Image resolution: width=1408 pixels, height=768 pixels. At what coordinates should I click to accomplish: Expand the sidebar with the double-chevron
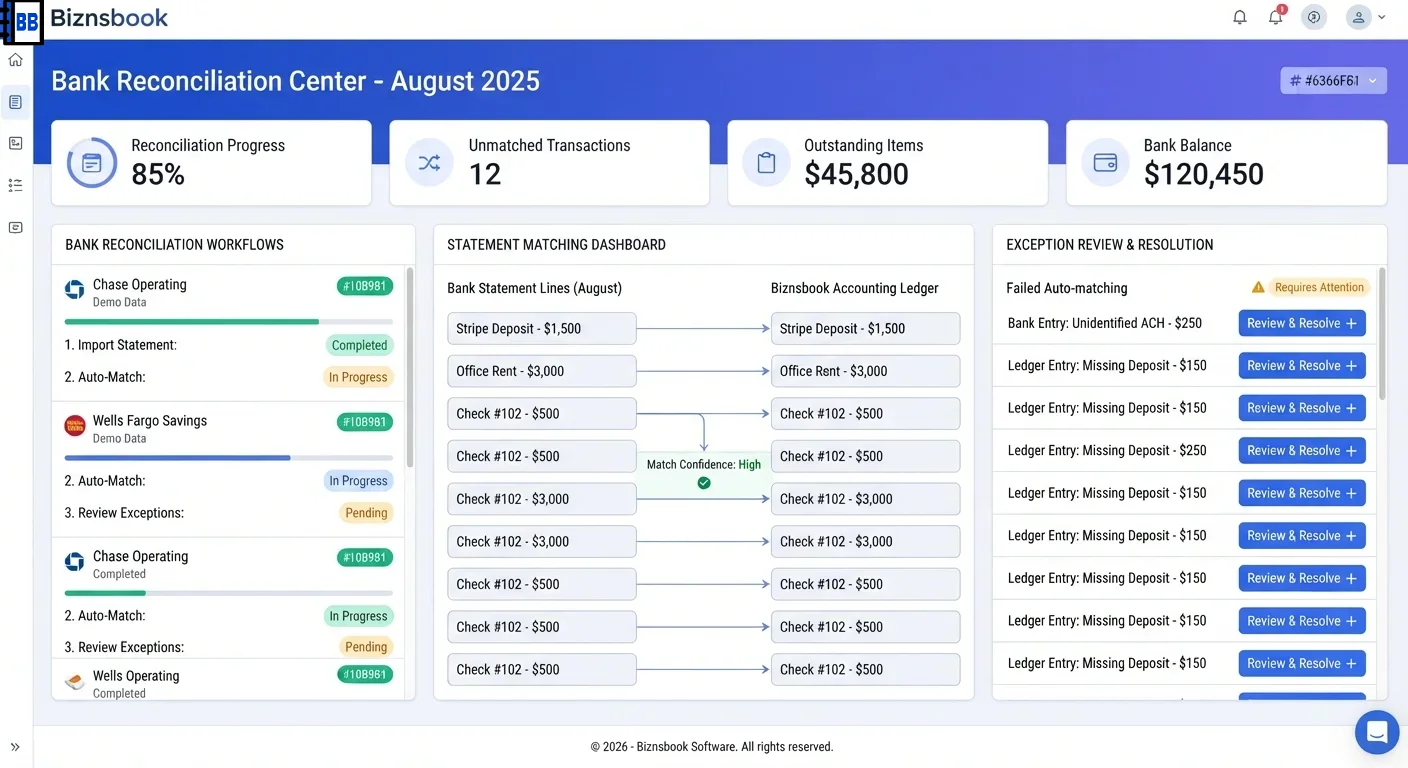(x=16, y=747)
